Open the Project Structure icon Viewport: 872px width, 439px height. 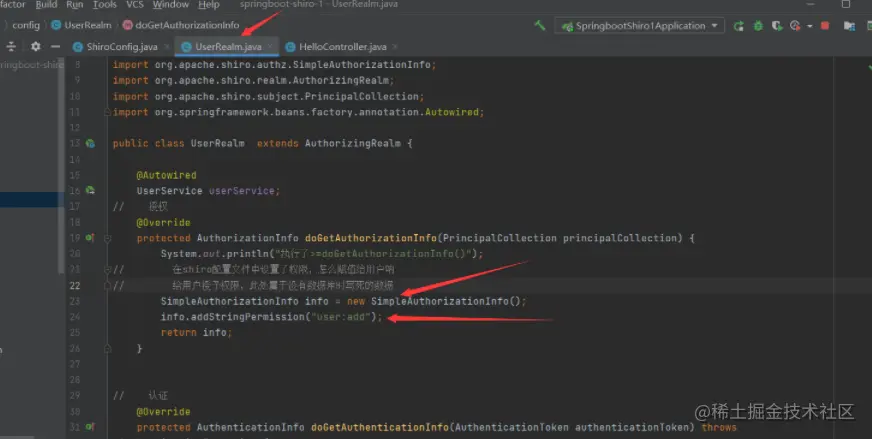click(x=849, y=26)
